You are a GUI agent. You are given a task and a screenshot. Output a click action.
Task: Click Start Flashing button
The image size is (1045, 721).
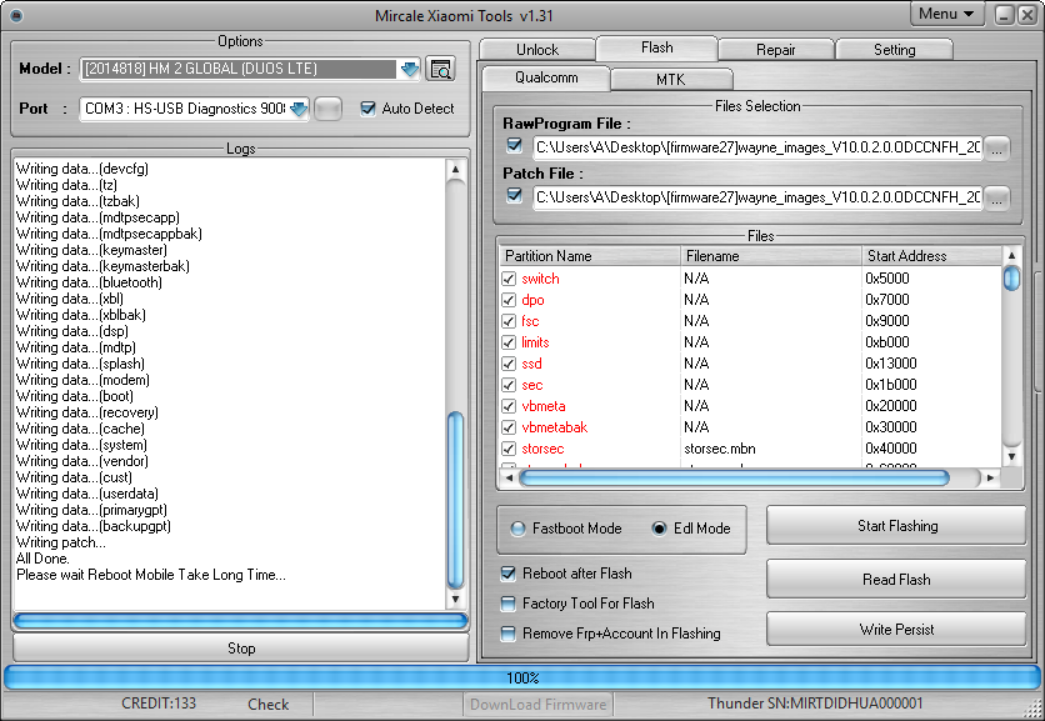tap(897, 526)
